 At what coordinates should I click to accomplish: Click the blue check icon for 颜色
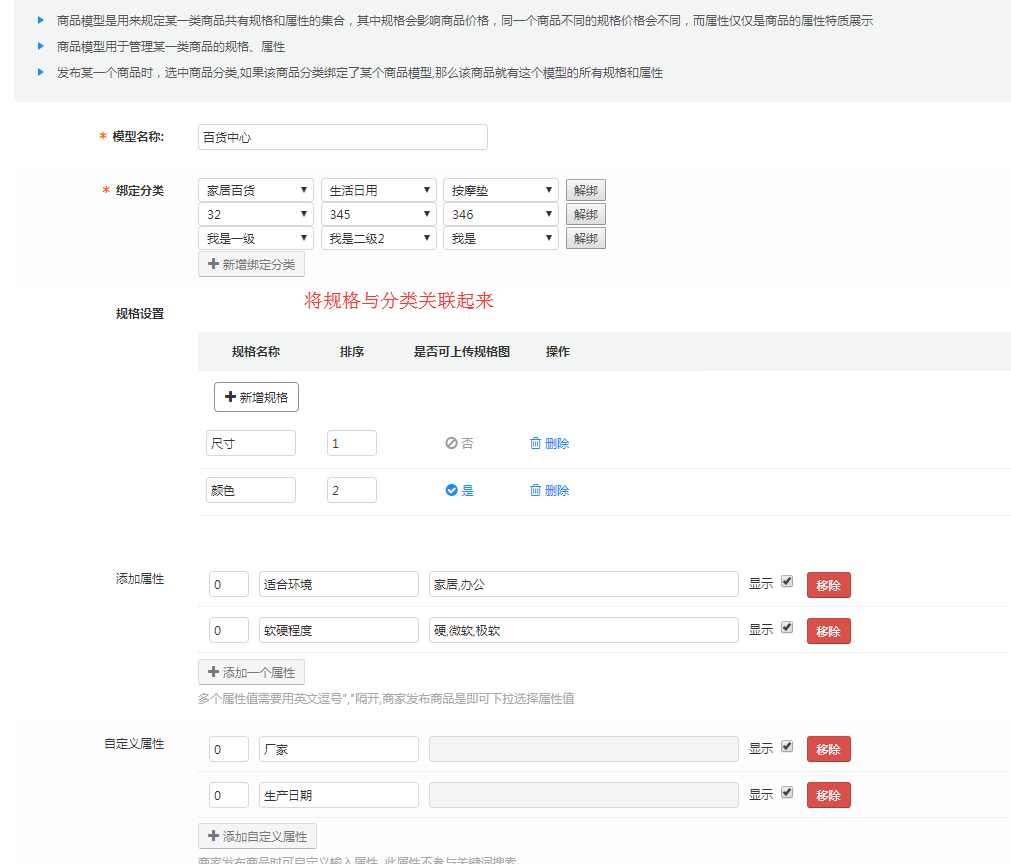(x=451, y=490)
